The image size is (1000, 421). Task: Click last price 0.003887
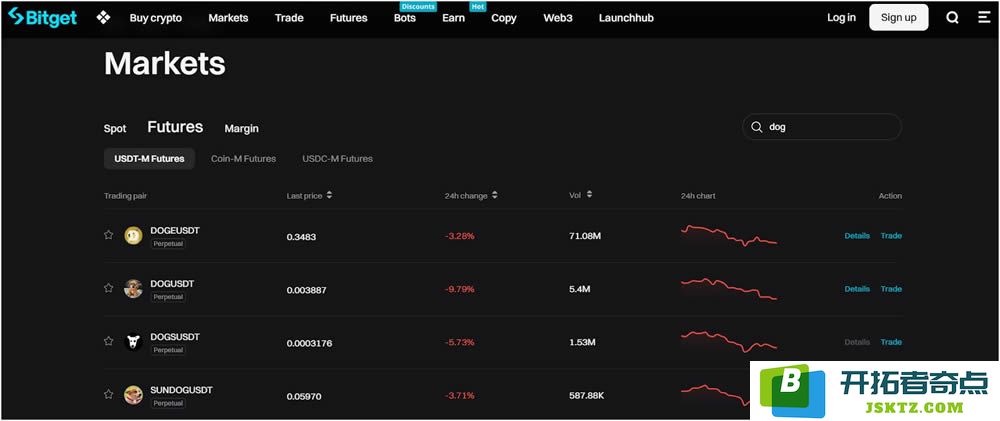306,290
